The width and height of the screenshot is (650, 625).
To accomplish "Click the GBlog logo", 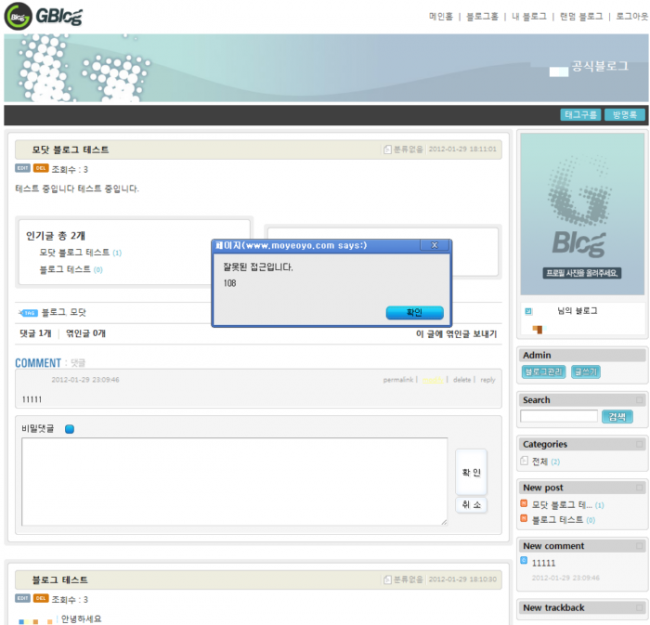I will click(x=44, y=17).
